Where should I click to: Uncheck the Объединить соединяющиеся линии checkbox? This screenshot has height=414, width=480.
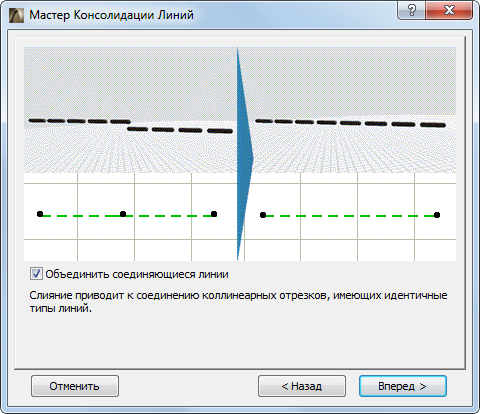(36, 274)
